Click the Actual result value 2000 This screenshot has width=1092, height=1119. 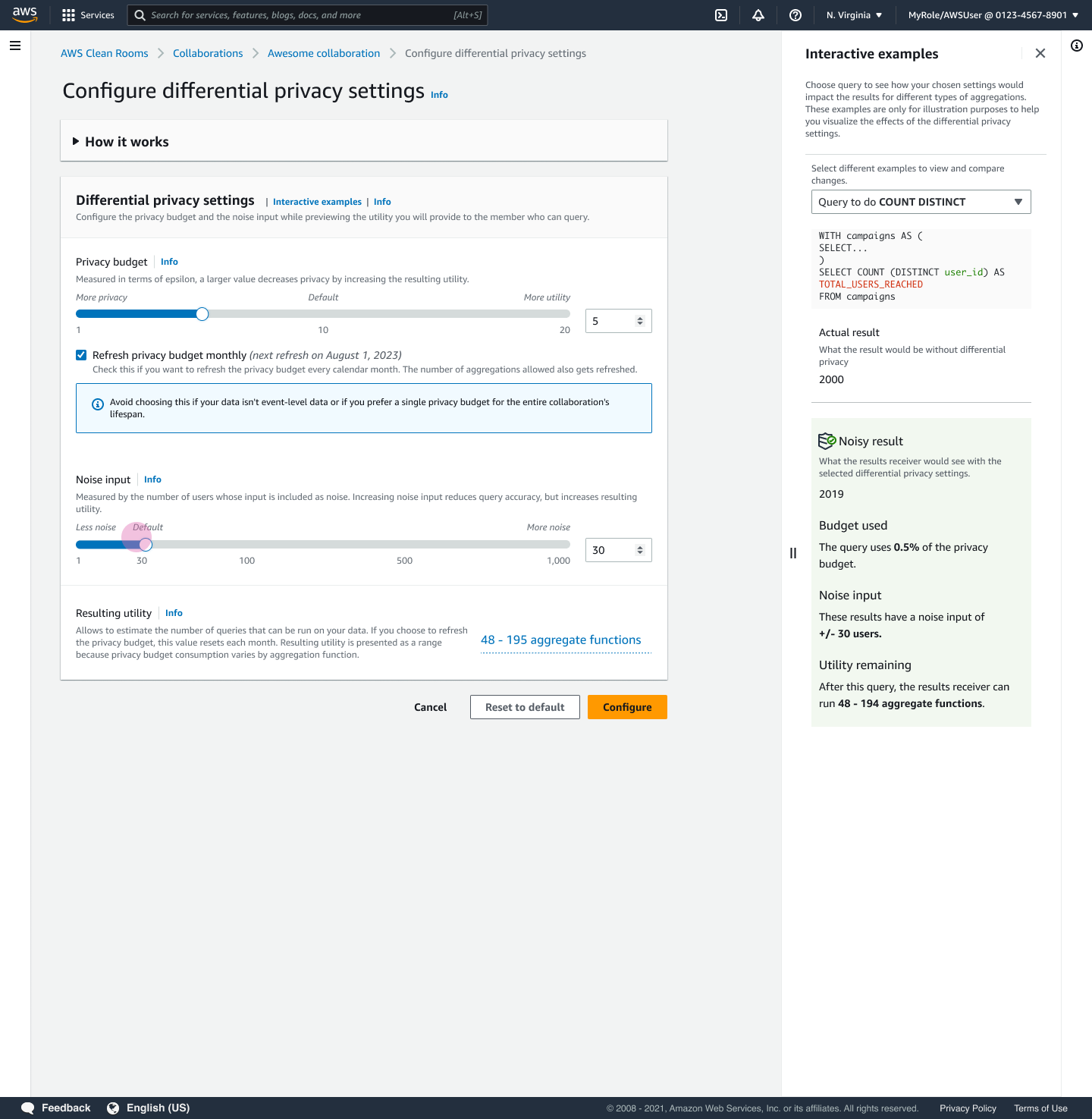click(x=831, y=379)
